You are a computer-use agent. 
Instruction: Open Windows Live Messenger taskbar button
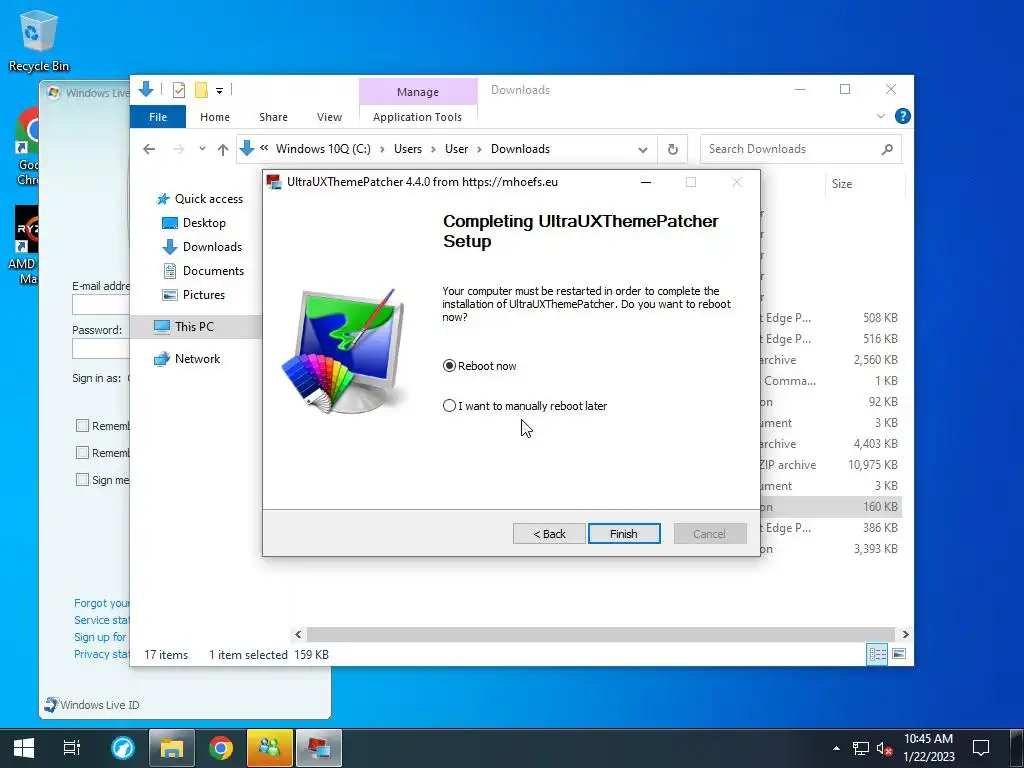pos(269,748)
